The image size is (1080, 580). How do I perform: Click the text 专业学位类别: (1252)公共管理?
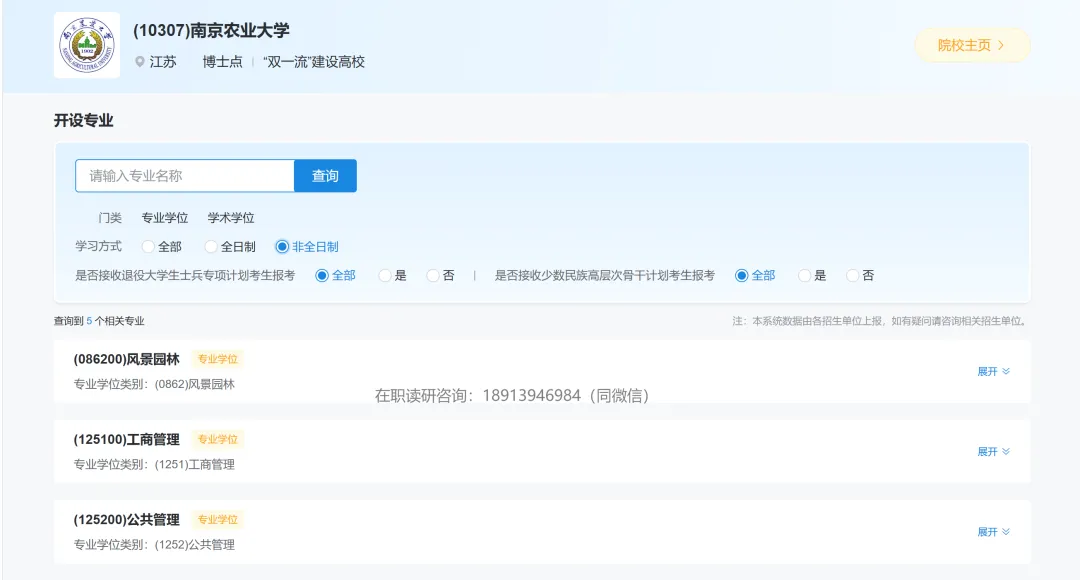[154, 545]
